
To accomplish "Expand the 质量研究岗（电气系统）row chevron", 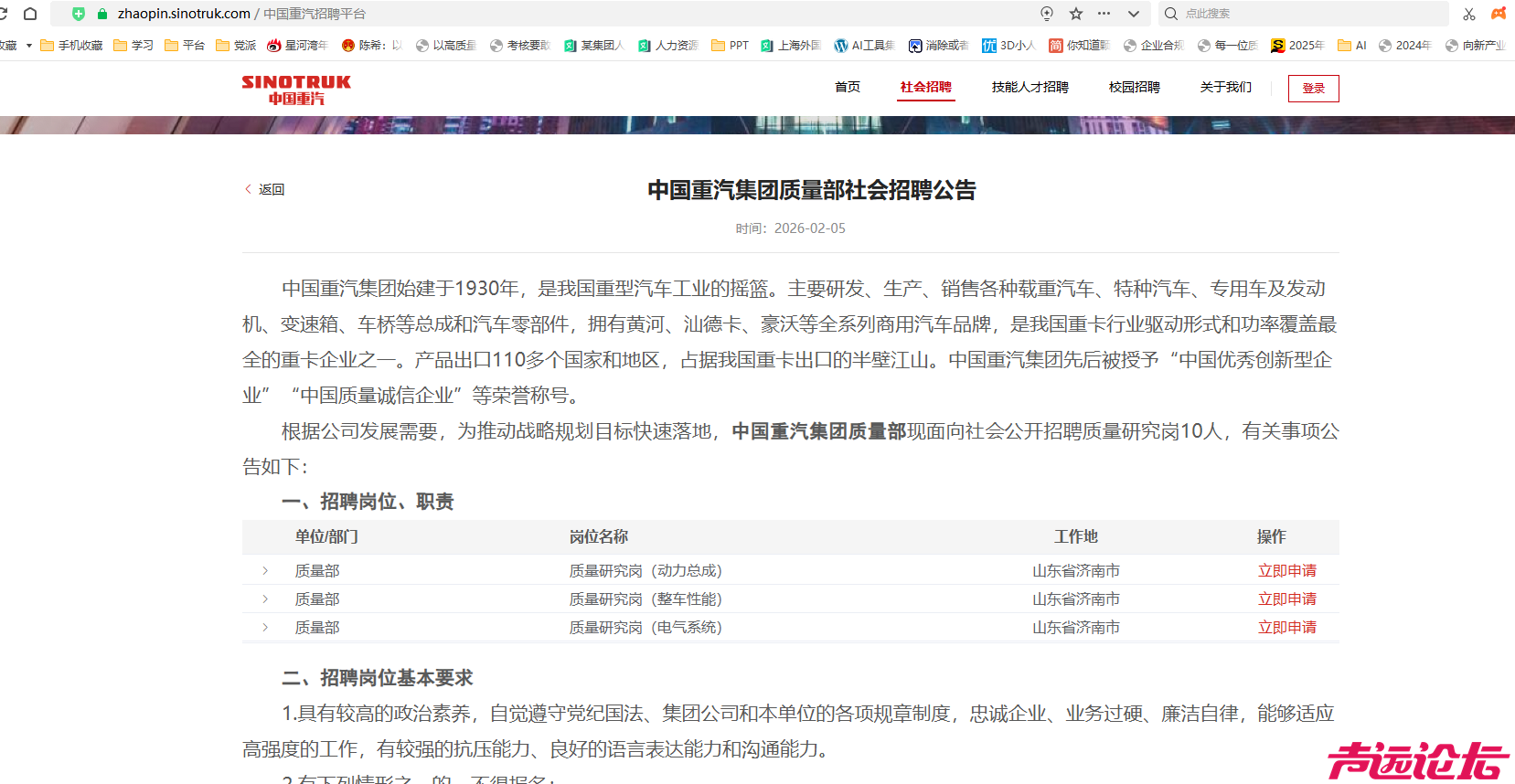I will point(265,627).
